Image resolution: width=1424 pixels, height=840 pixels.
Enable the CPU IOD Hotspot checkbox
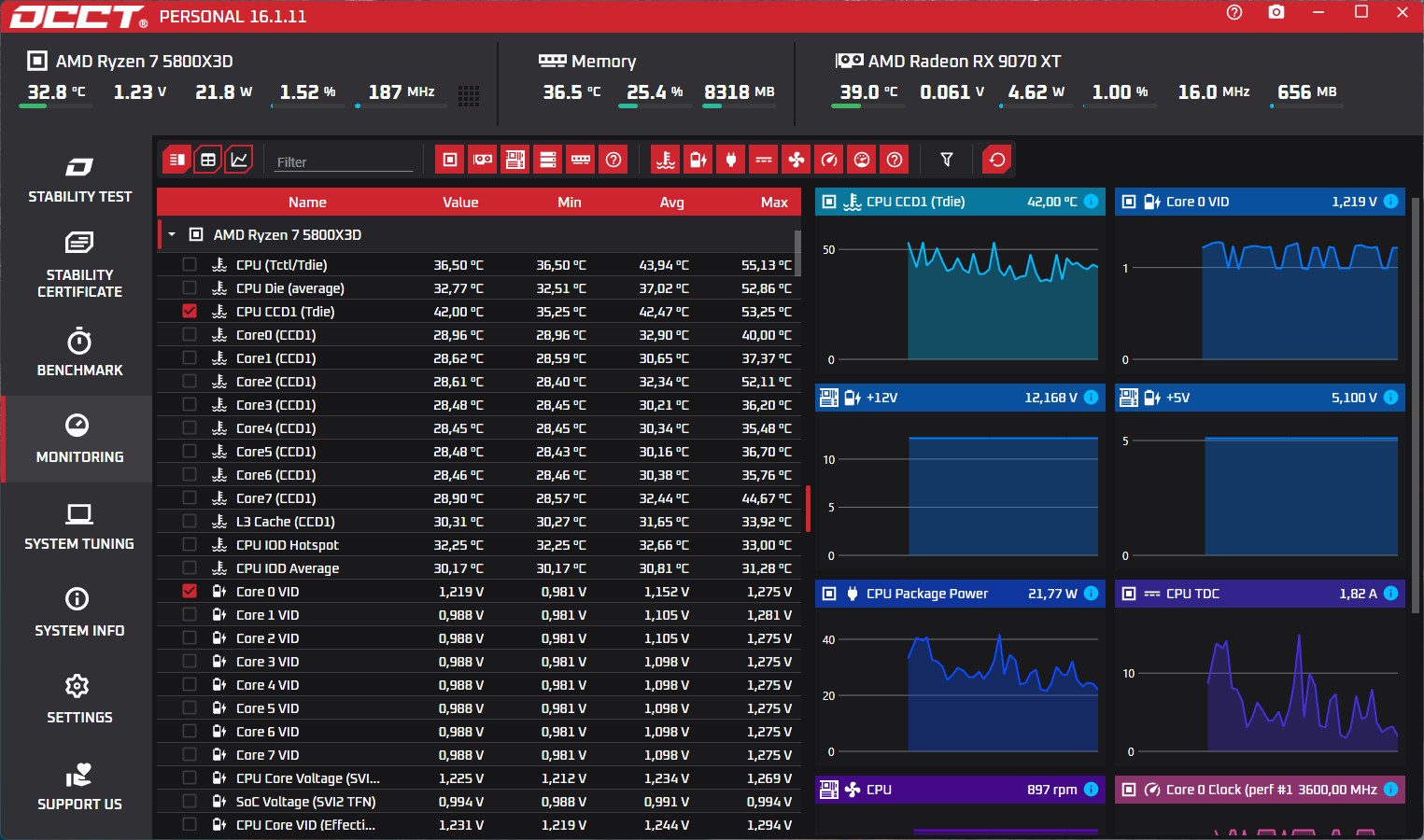click(x=190, y=544)
